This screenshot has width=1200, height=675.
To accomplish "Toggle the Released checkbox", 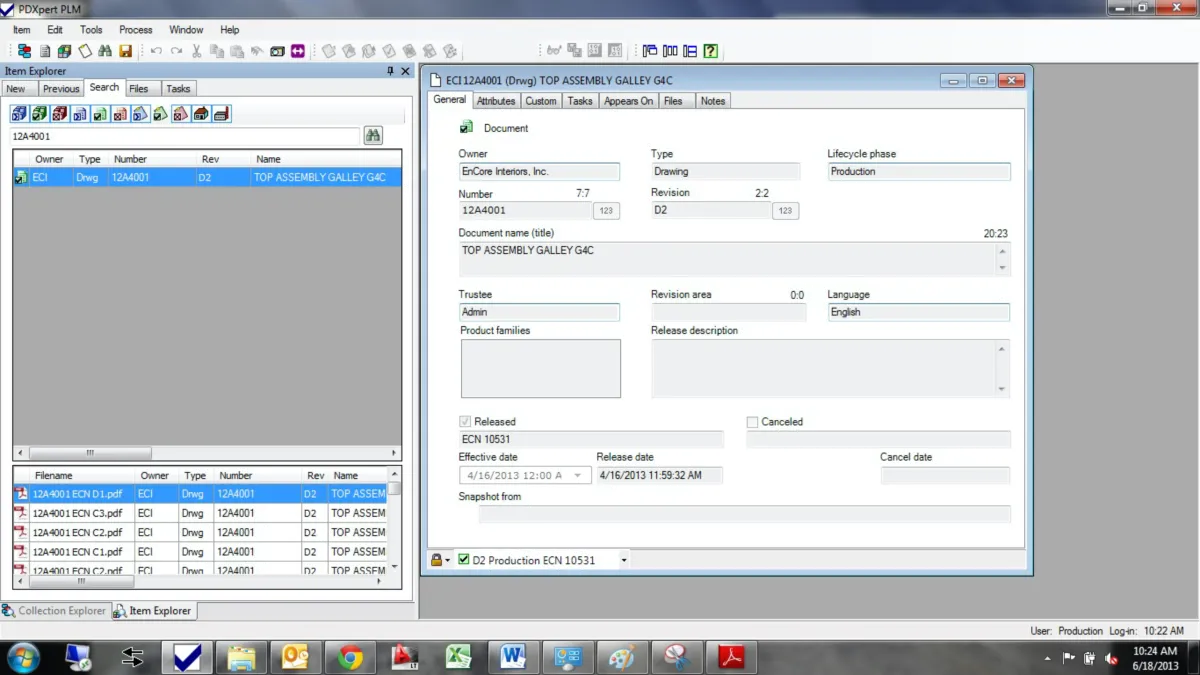I will point(465,422).
